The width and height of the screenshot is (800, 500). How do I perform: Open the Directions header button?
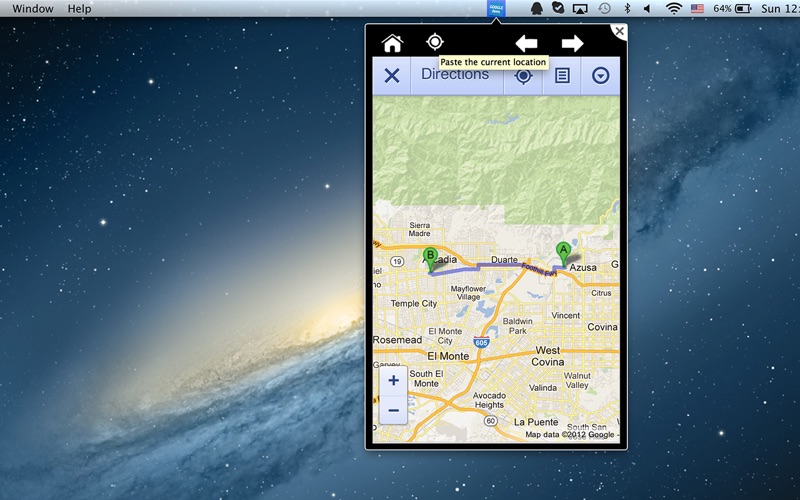[457, 76]
